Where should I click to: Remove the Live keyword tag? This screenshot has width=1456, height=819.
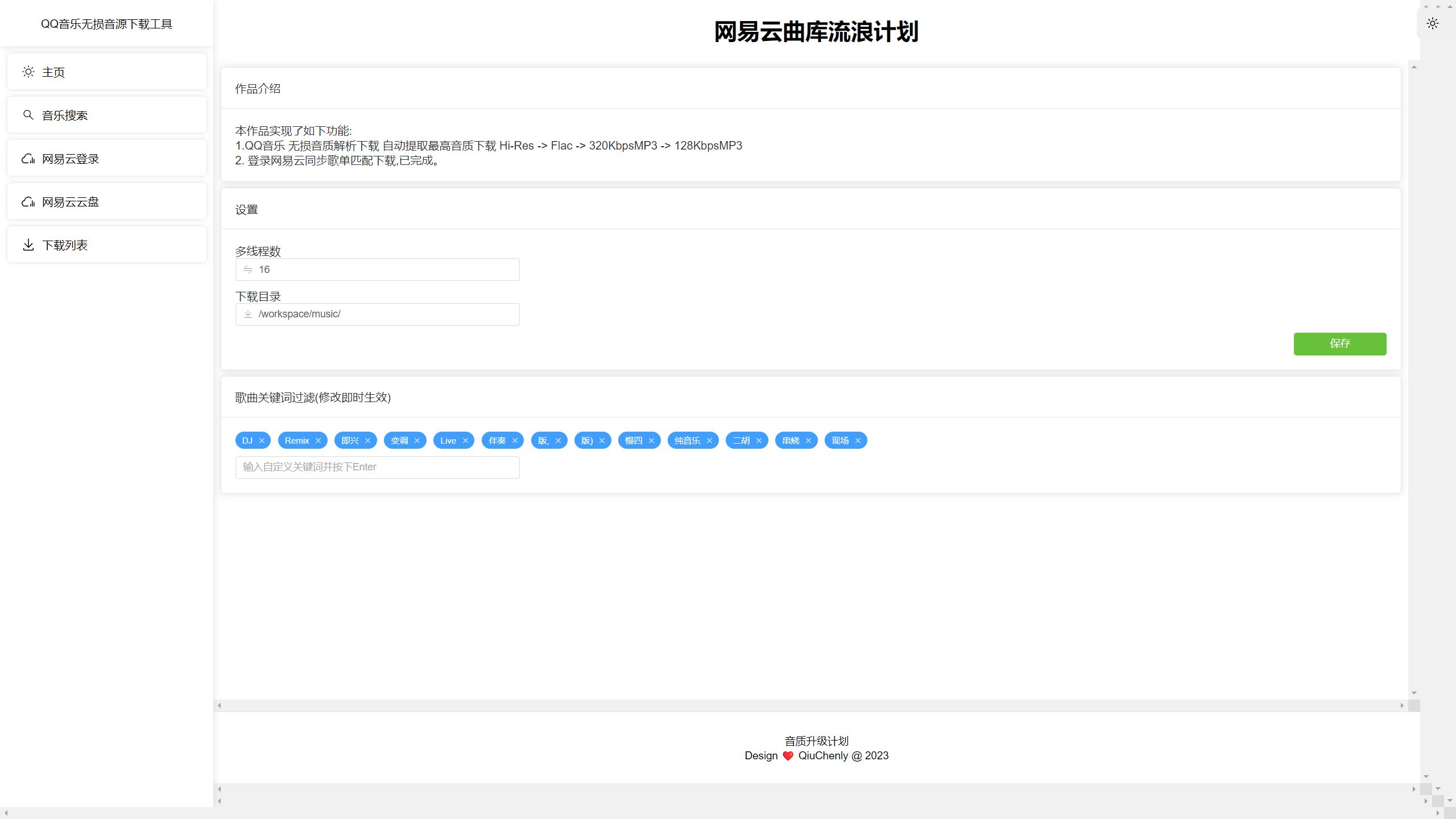click(x=465, y=441)
